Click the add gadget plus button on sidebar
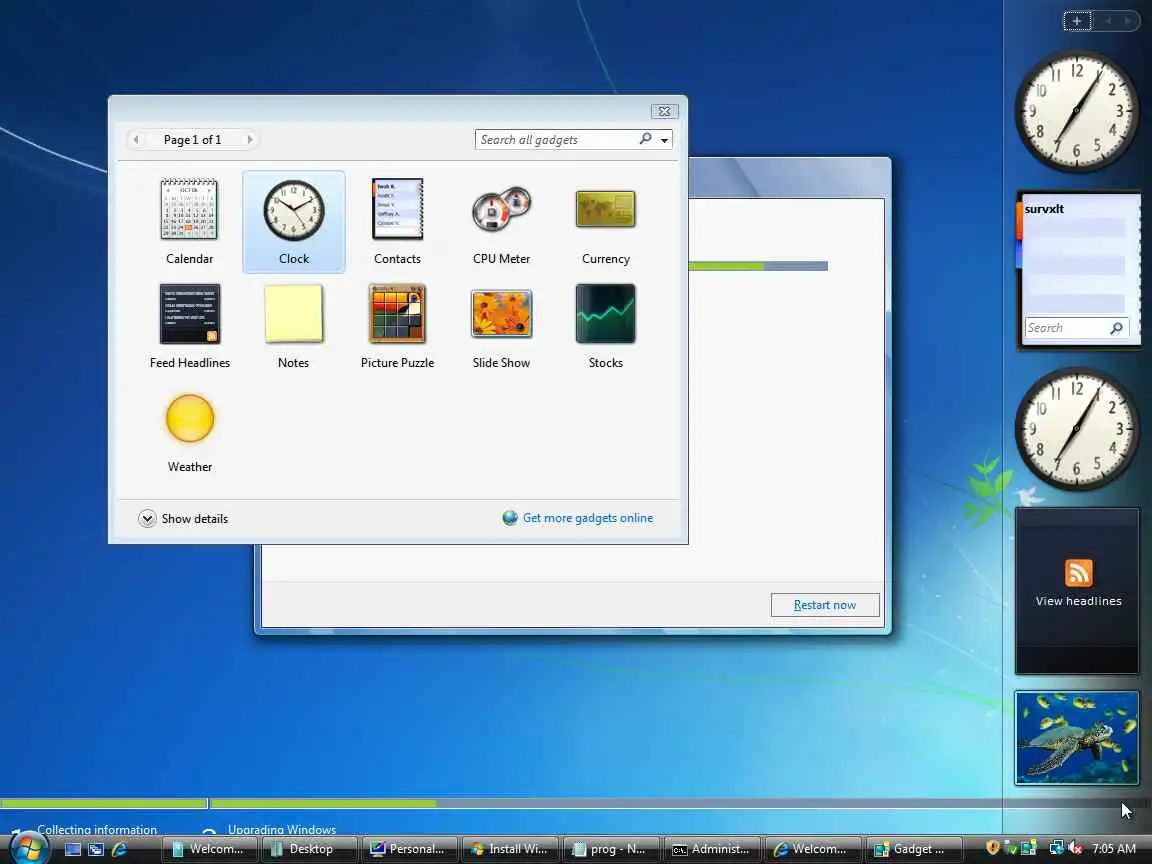The image size is (1152, 864). point(1077,21)
